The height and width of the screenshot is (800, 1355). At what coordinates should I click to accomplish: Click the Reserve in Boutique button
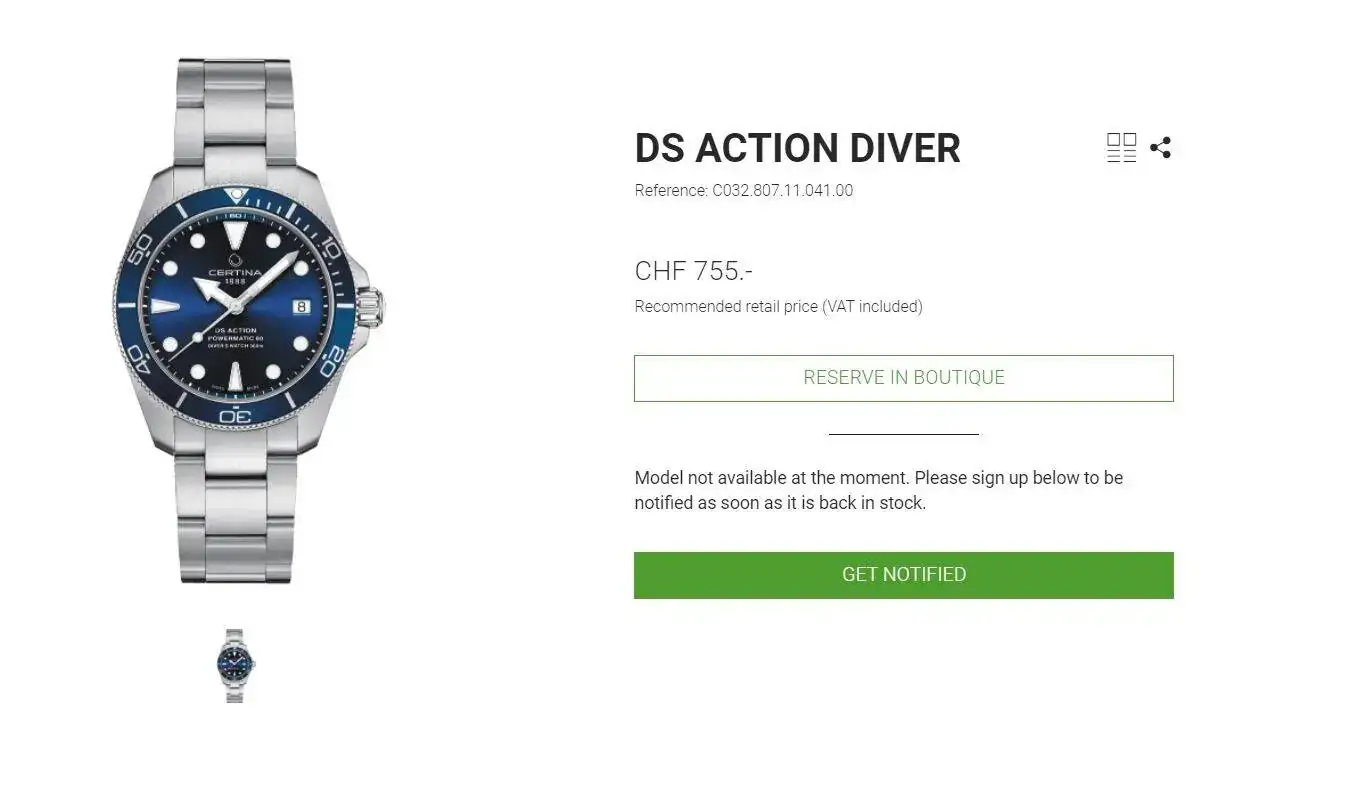(x=903, y=378)
